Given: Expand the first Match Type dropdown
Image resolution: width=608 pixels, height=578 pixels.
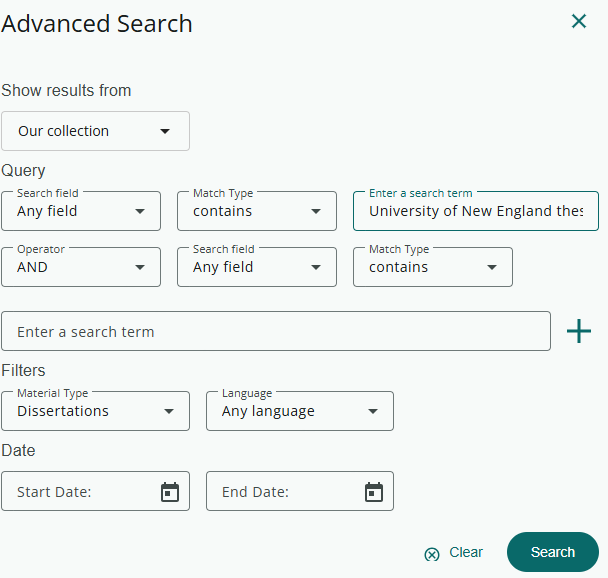Looking at the screenshot, I should coord(257,211).
